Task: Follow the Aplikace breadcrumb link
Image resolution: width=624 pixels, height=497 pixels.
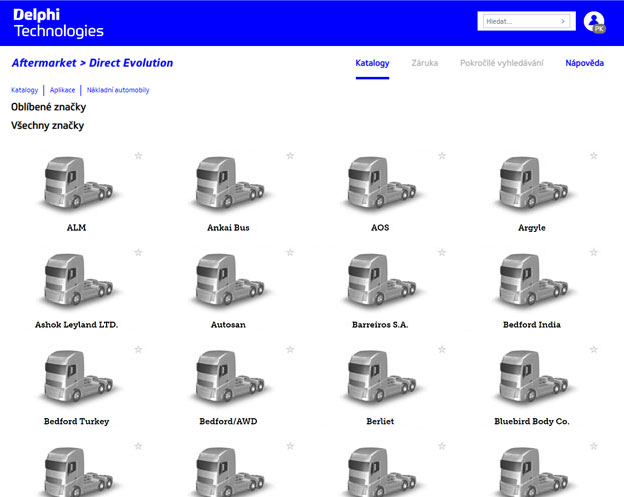Action: pyautogui.click(x=62, y=90)
